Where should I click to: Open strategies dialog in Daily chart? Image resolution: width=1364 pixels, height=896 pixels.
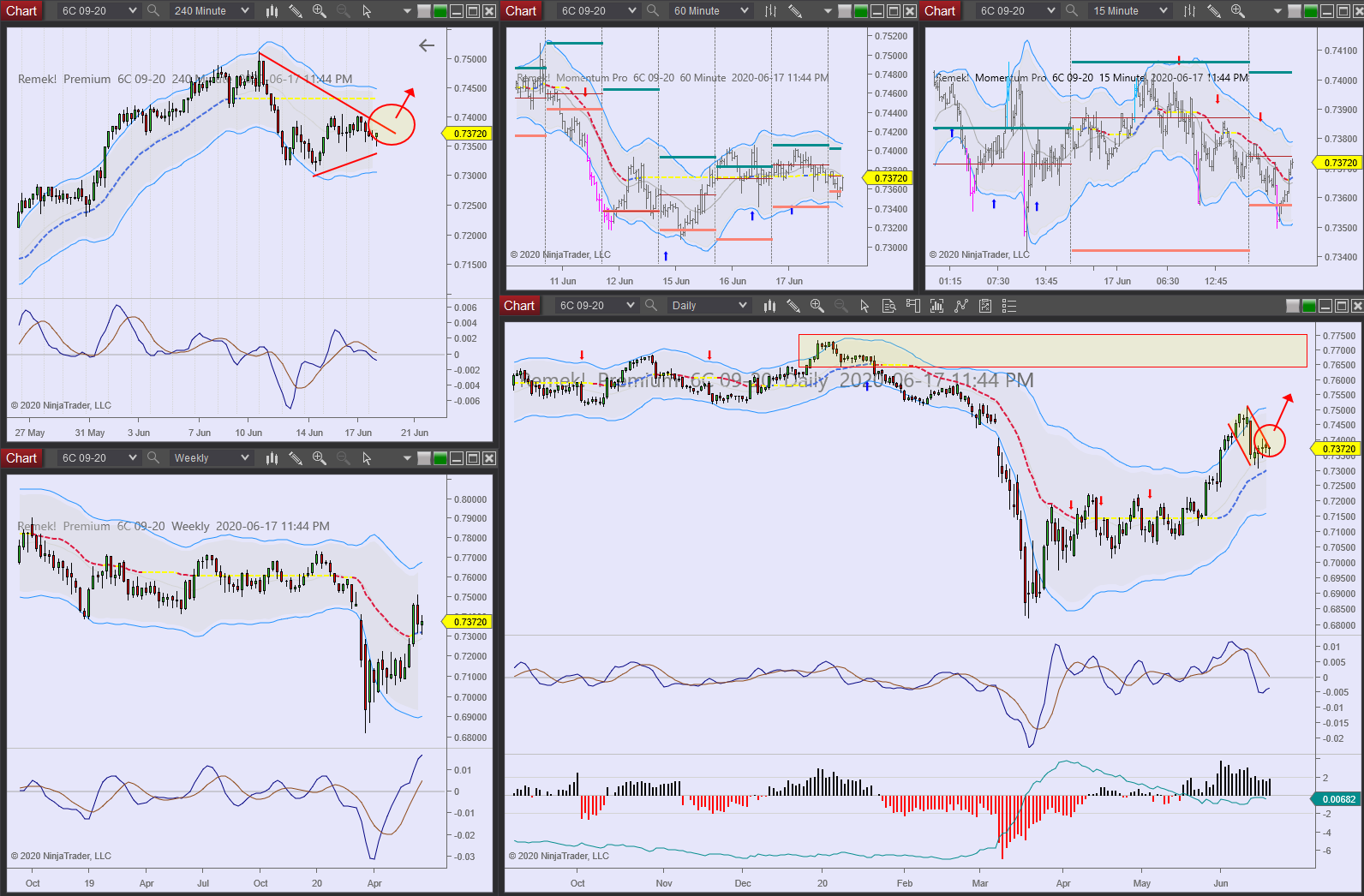click(x=961, y=306)
